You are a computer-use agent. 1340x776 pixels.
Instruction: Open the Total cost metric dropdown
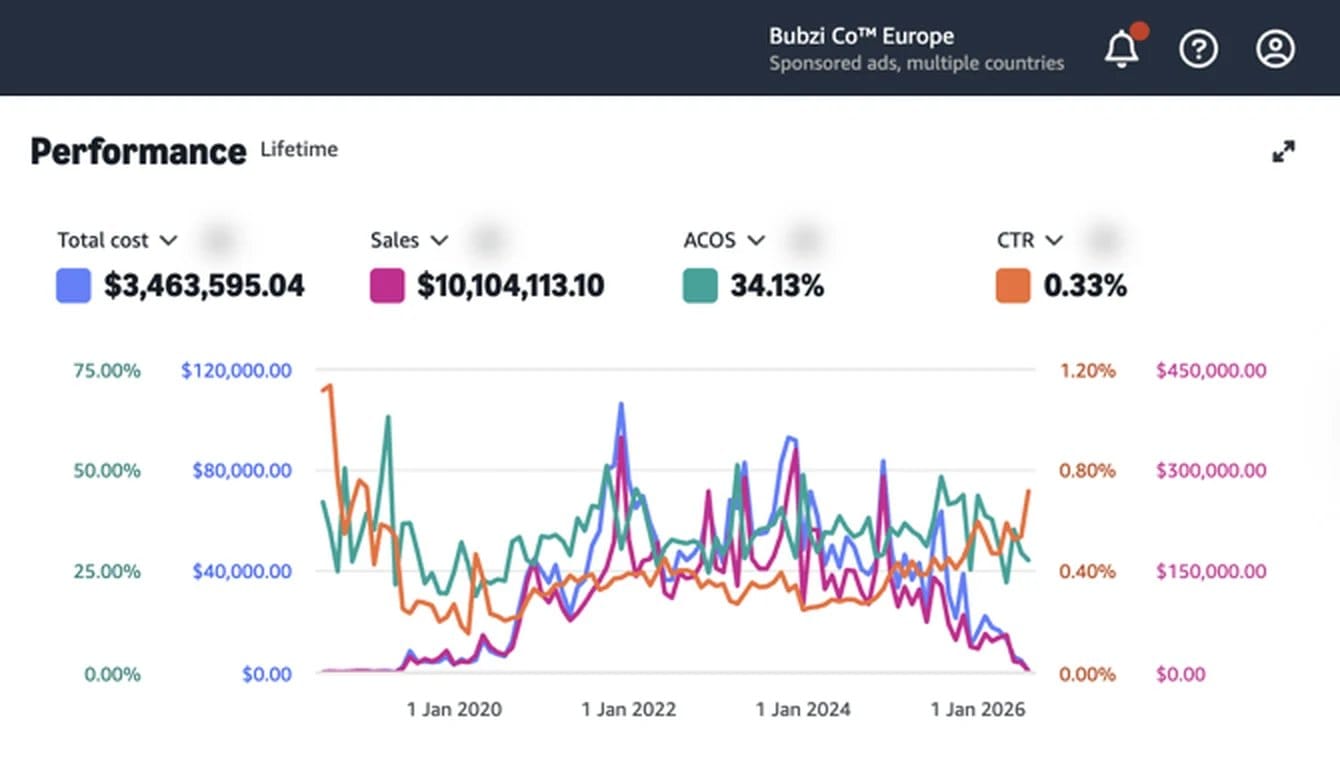click(117, 240)
